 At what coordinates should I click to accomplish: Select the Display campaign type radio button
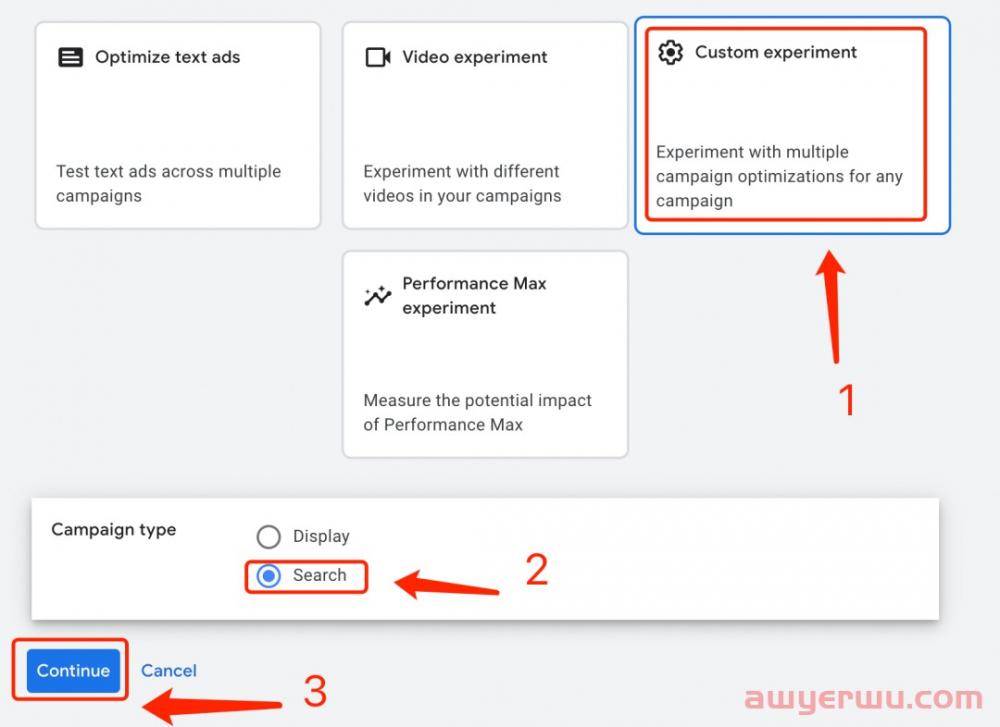tap(268, 536)
